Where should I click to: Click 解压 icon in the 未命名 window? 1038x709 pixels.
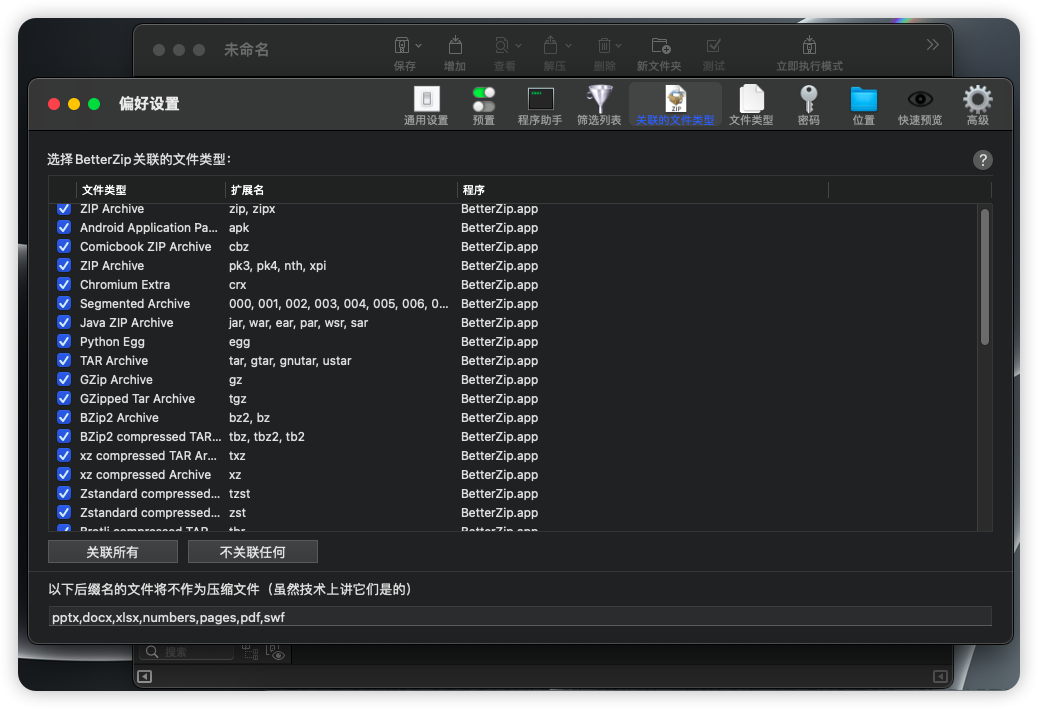click(551, 46)
